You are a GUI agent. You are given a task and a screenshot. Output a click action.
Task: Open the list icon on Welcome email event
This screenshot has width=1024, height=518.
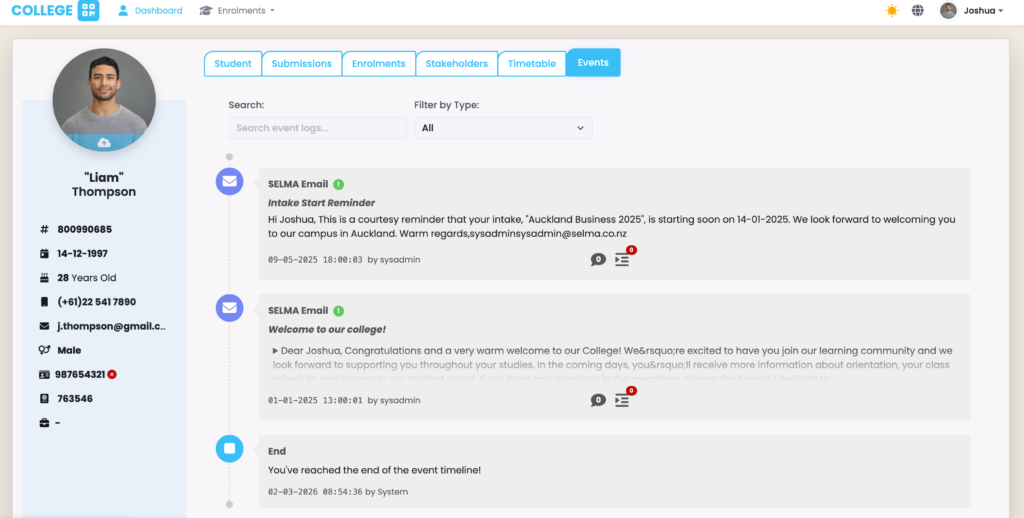tap(622, 400)
